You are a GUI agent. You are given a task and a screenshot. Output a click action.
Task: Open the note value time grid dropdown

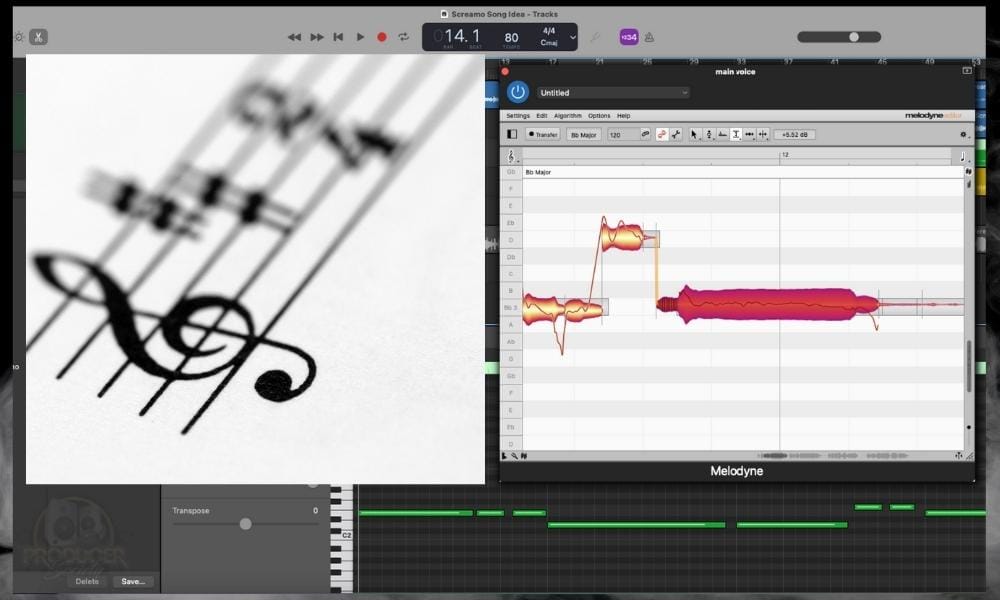click(963, 156)
